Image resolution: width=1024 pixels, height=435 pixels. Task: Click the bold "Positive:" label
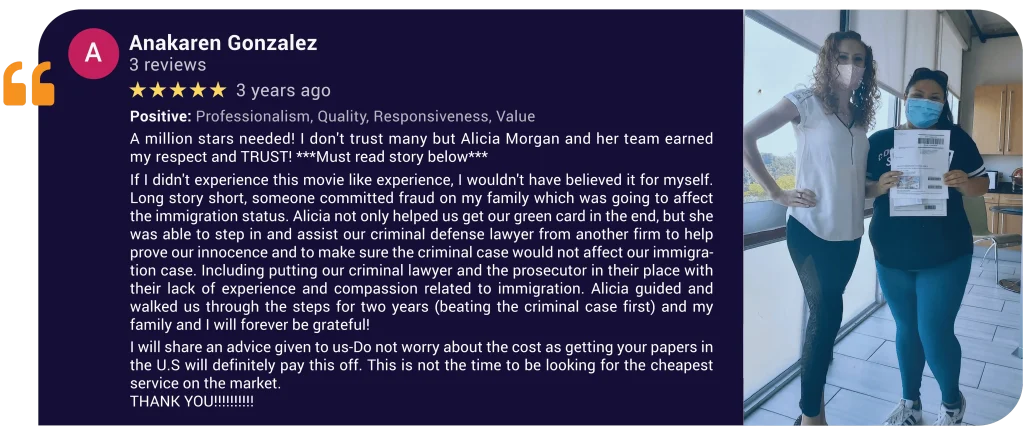160,116
